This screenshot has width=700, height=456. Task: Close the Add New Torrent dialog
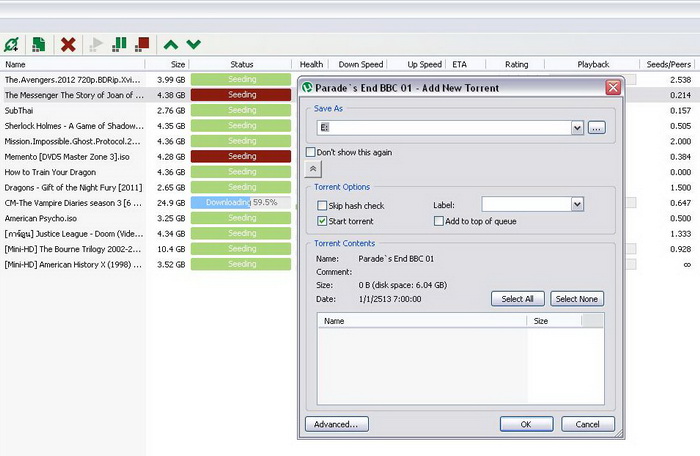613,88
